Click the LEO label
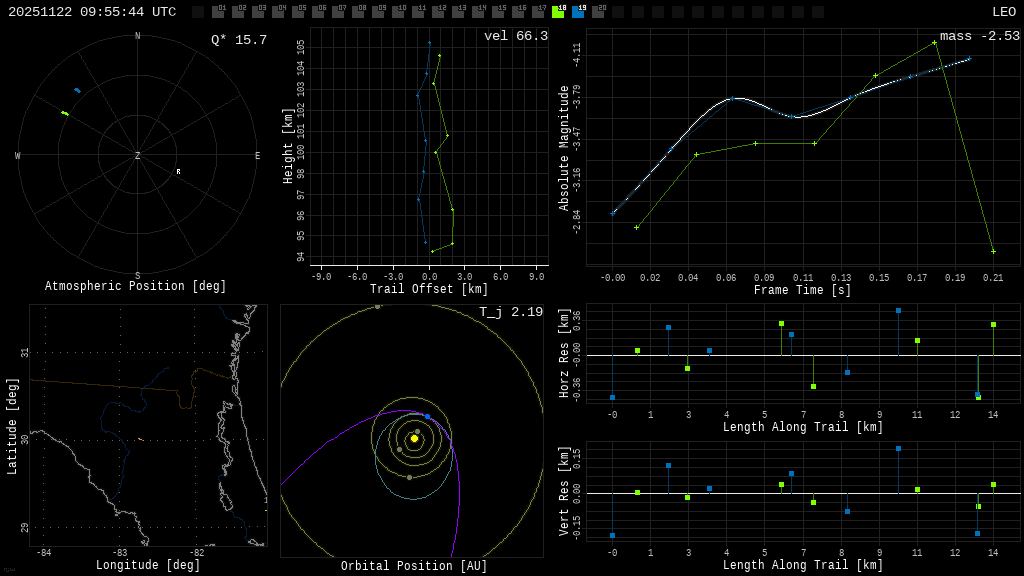 tap(1004, 12)
